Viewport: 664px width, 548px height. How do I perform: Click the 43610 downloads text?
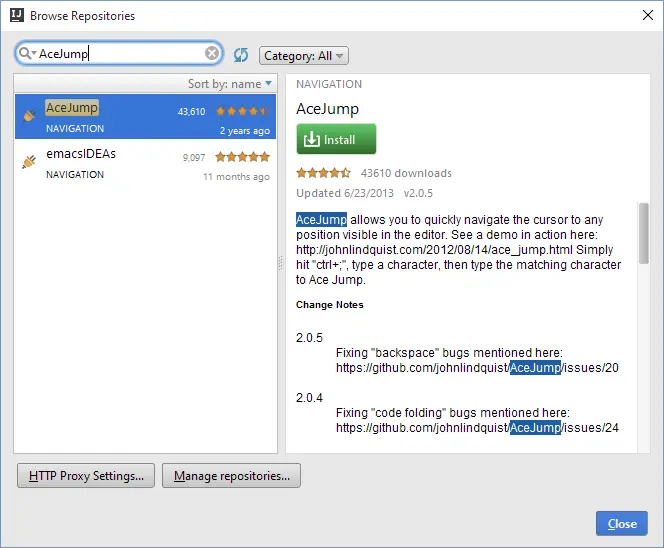[x=406, y=173]
